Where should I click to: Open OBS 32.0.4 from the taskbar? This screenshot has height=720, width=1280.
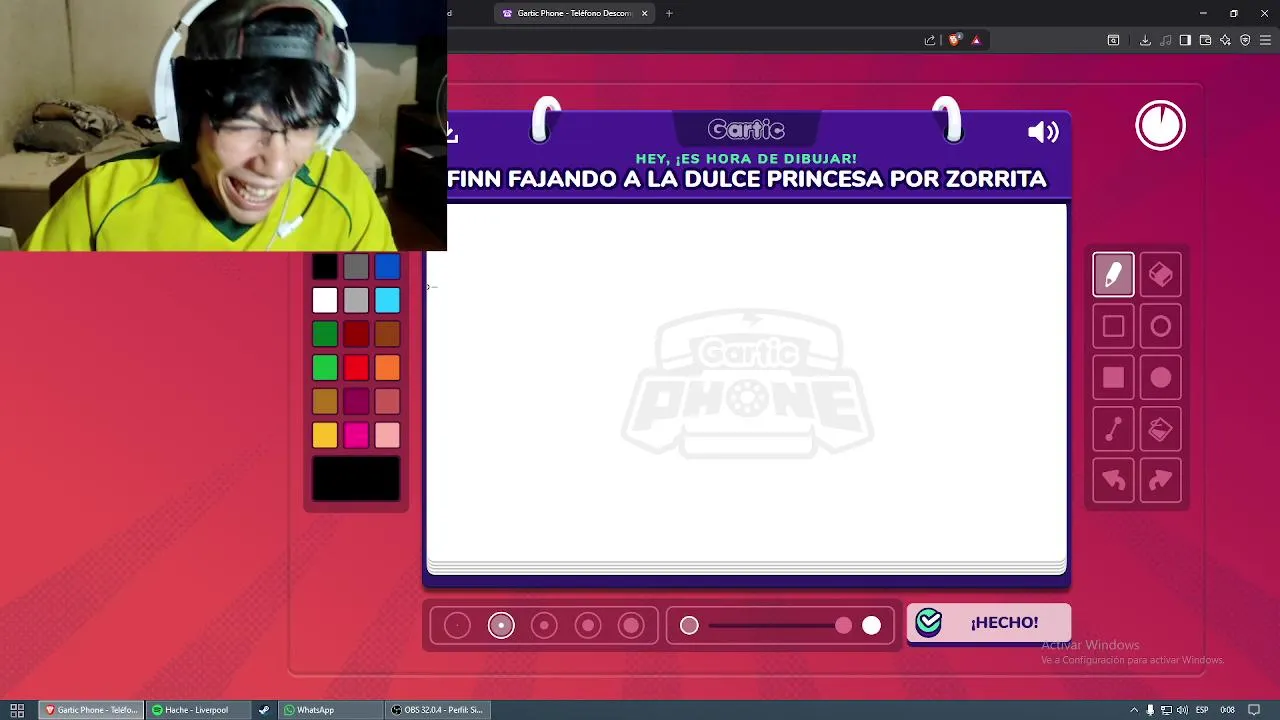point(437,710)
